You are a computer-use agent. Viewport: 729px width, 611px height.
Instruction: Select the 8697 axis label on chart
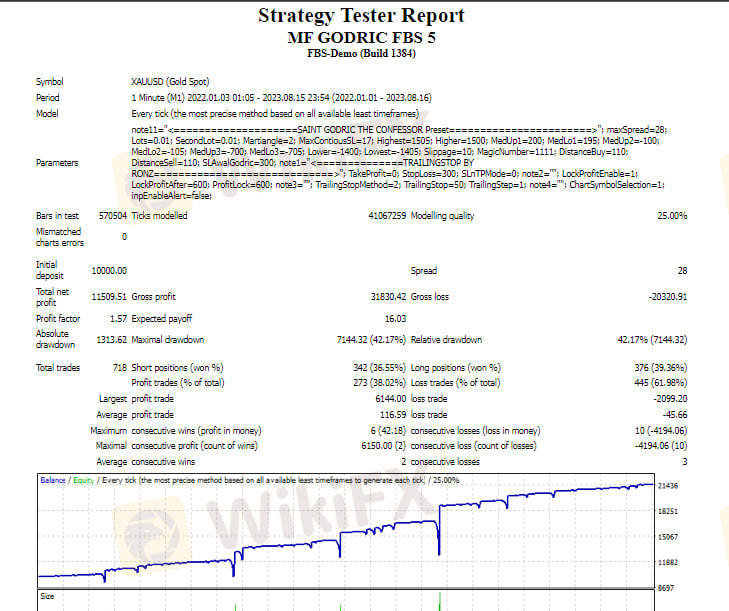[x=666, y=588]
